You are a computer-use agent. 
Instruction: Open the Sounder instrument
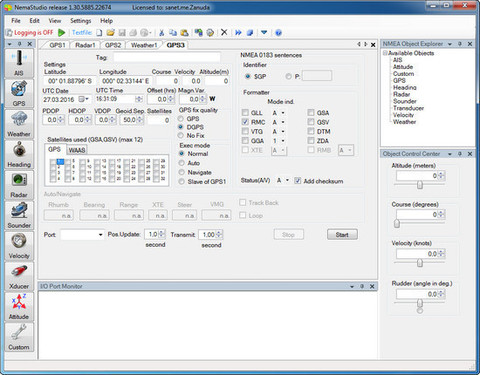tap(19, 215)
